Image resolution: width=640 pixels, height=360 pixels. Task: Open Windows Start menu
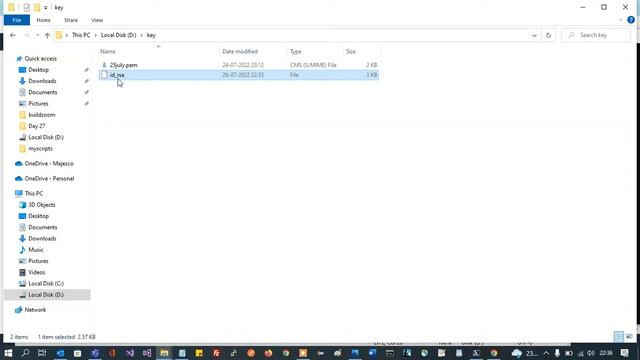click(8, 353)
